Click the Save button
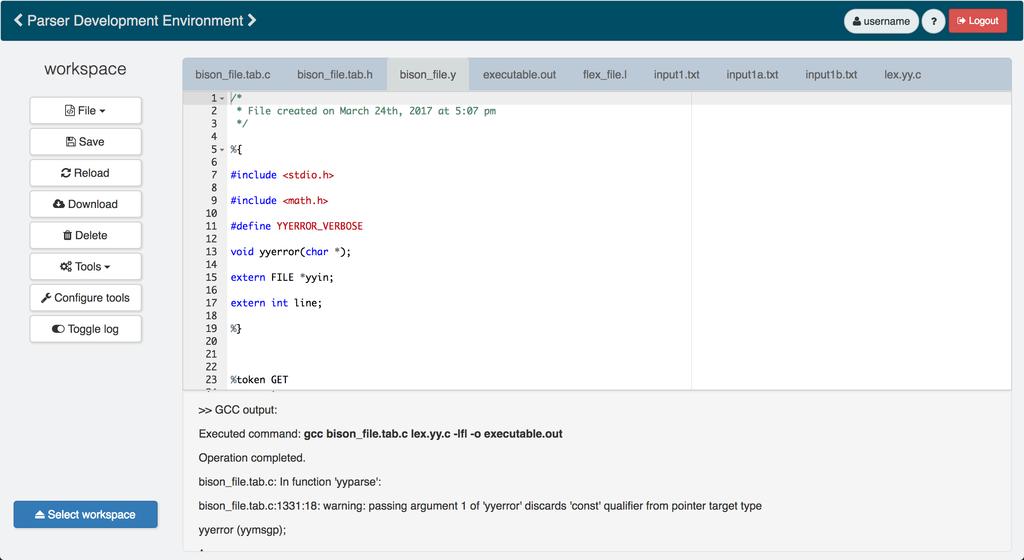Image resolution: width=1024 pixels, height=560 pixels. point(86,142)
